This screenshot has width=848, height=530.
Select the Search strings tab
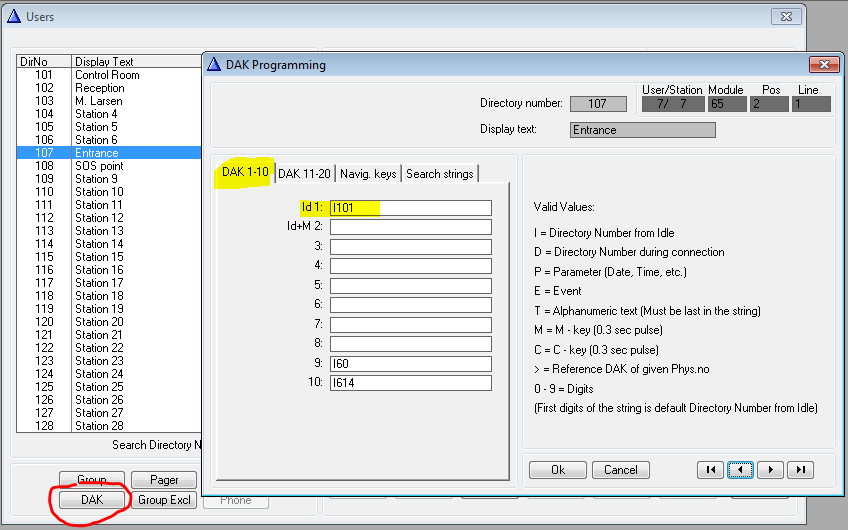(440, 173)
